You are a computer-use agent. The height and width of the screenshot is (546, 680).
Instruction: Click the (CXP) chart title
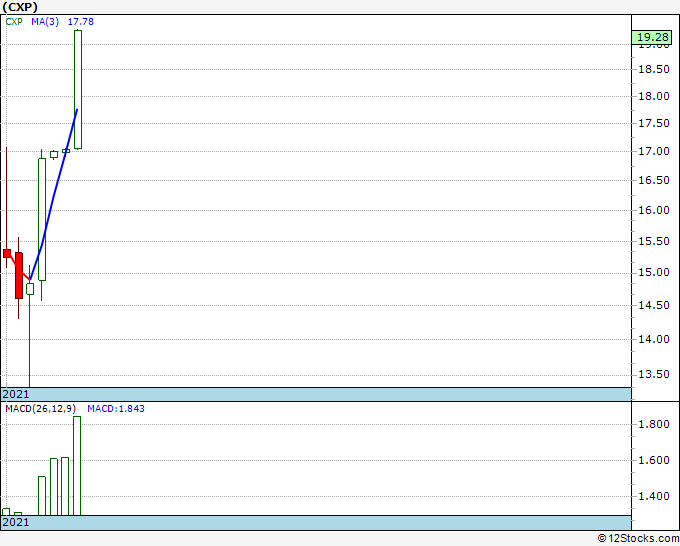pyautogui.click(x=20, y=6)
